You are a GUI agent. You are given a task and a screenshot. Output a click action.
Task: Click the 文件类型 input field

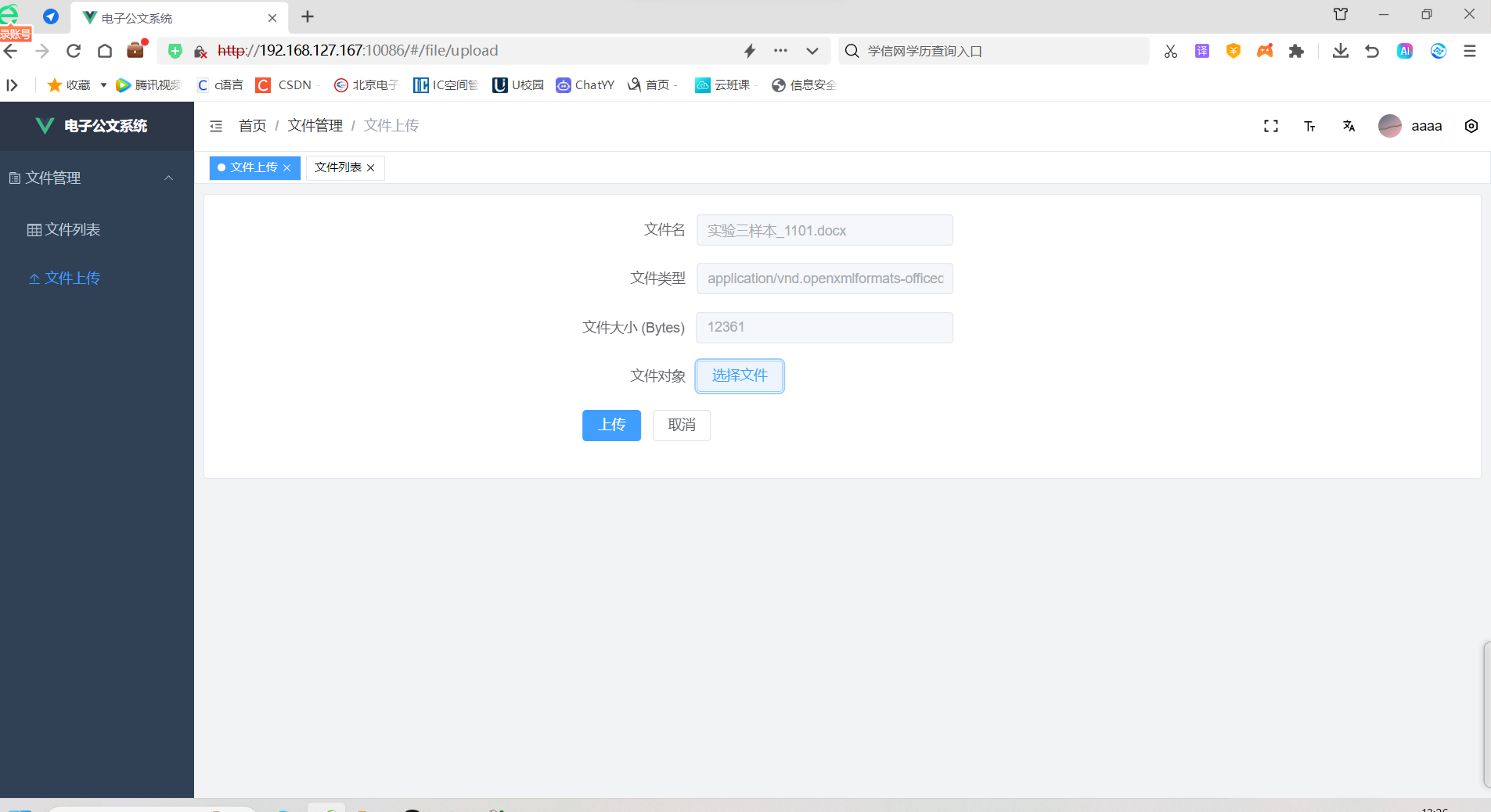825,278
